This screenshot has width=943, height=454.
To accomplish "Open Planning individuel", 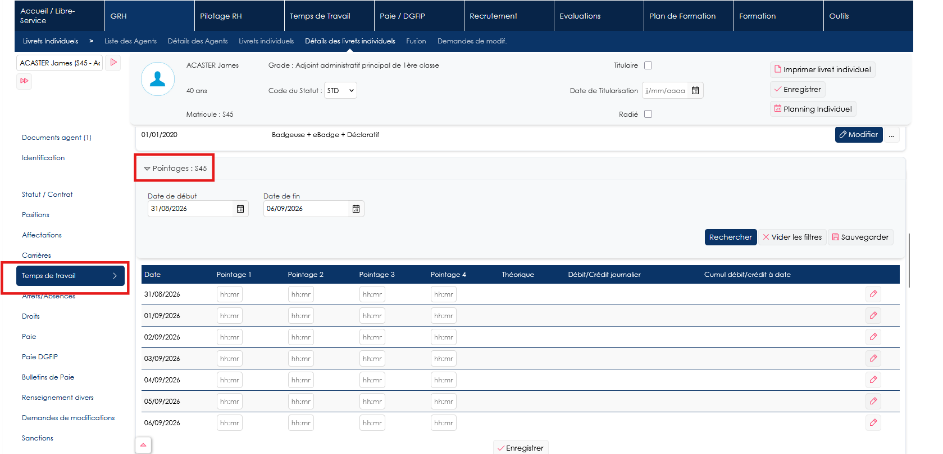I will tap(813, 109).
